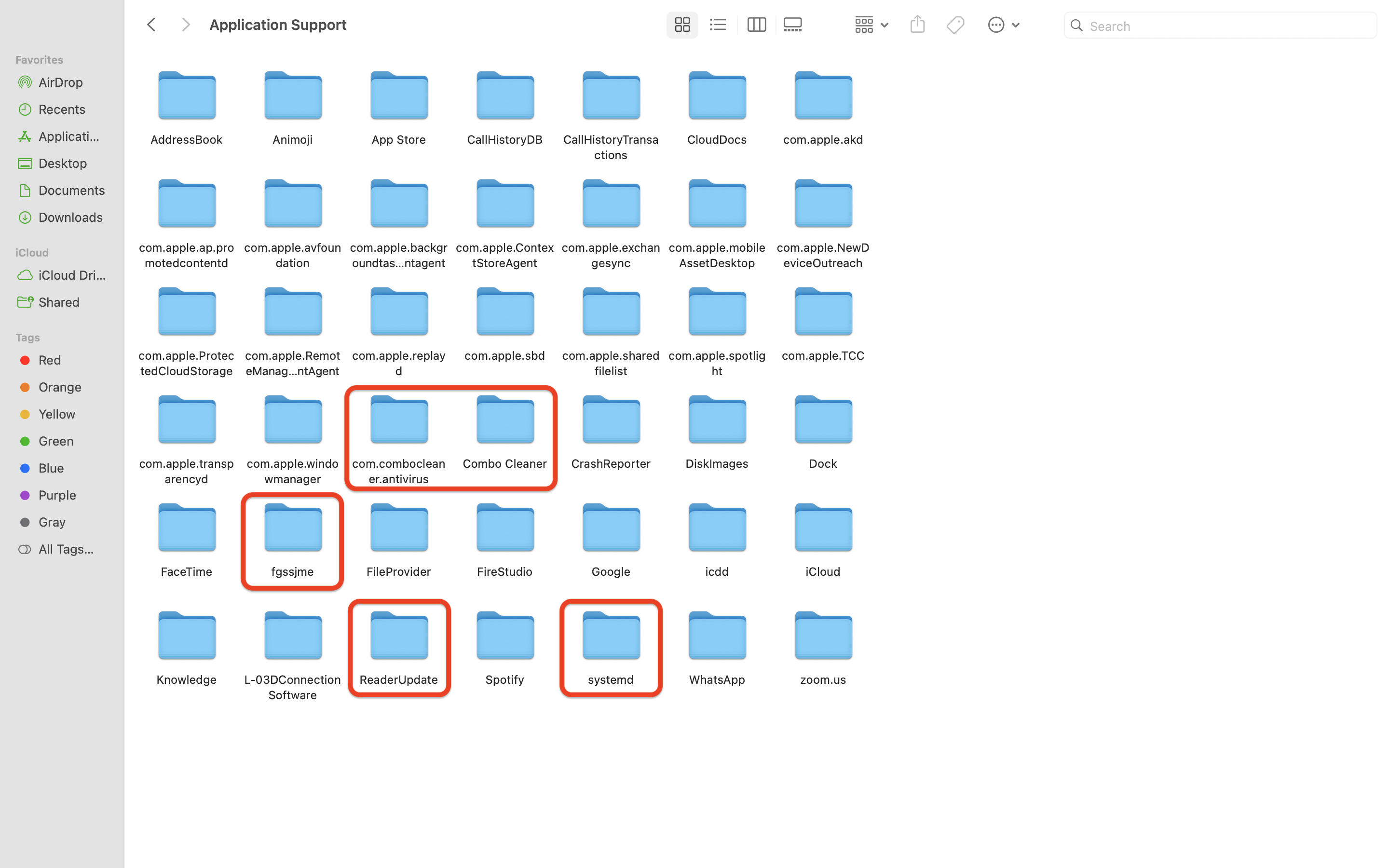Open the Group By dropdown
The width and height of the screenshot is (1389, 868).
pos(871,25)
